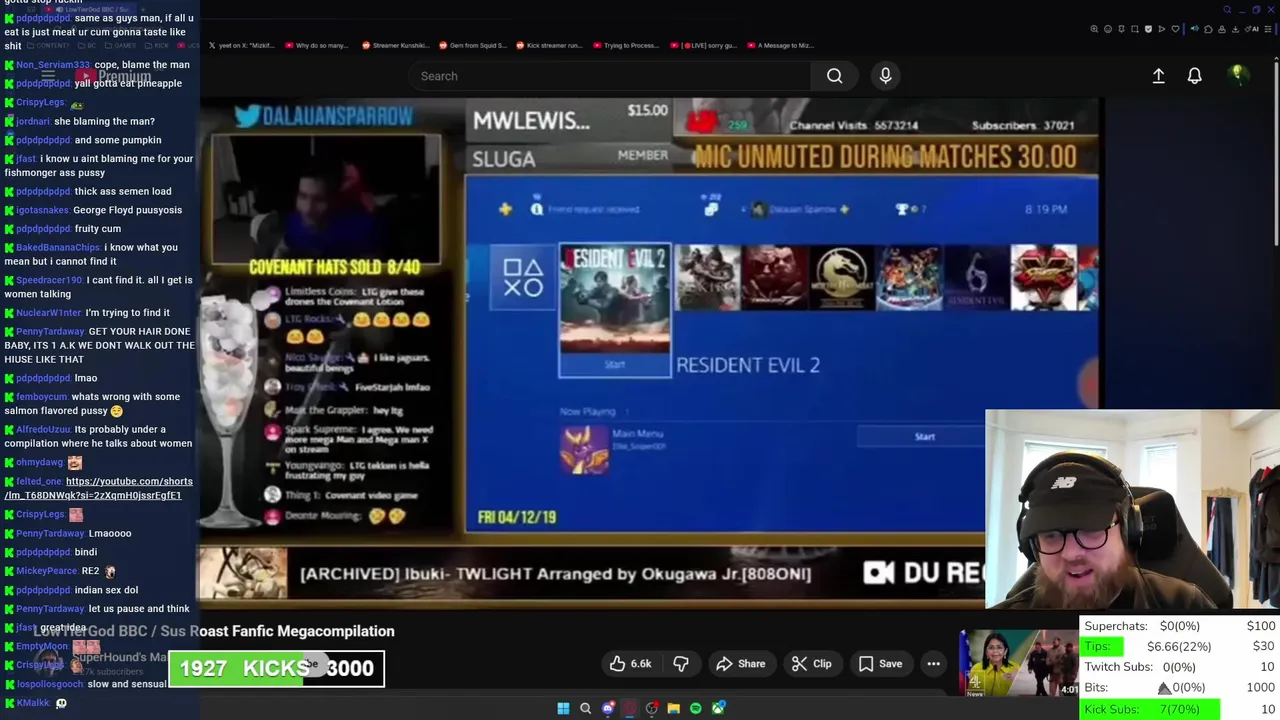Click the recommended Channel 4 News video thumbnail

(1019, 663)
